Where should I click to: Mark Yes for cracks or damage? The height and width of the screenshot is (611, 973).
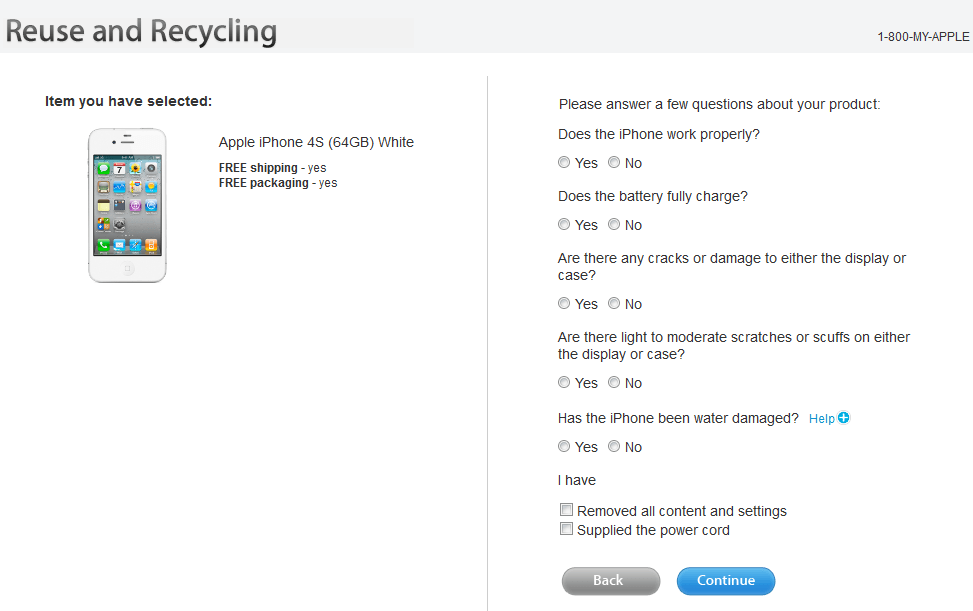pyautogui.click(x=564, y=304)
